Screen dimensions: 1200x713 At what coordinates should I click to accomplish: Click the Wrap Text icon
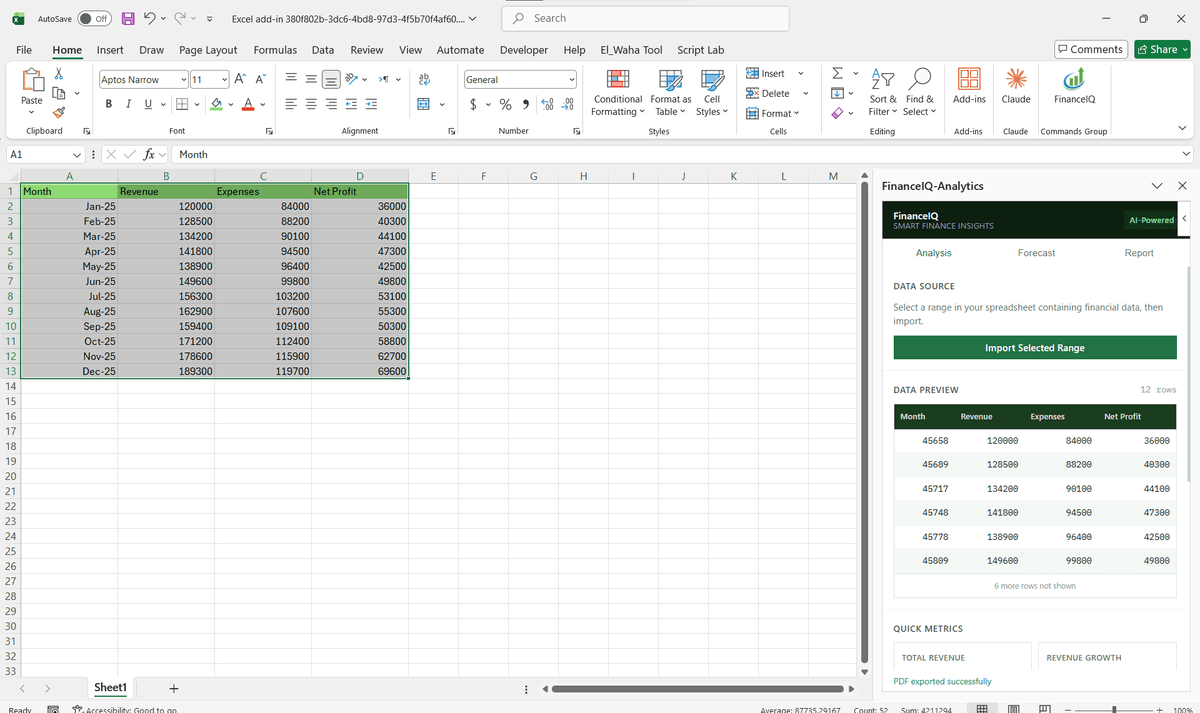pyautogui.click(x=424, y=79)
